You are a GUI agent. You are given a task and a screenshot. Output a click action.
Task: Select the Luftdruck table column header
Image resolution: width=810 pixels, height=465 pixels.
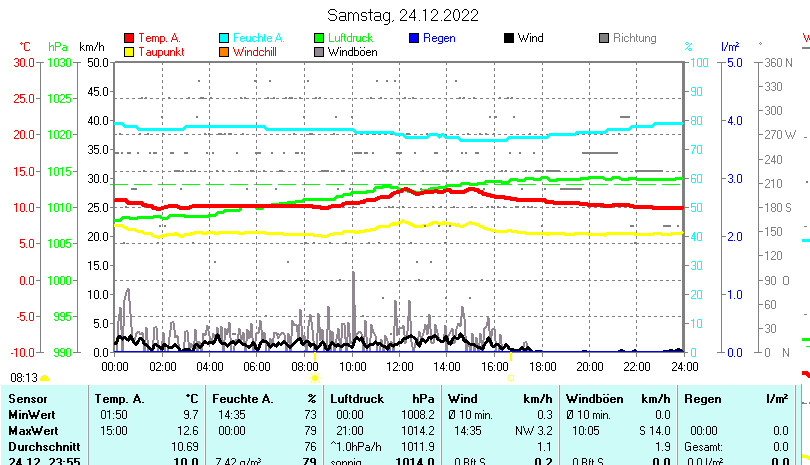coord(357,398)
